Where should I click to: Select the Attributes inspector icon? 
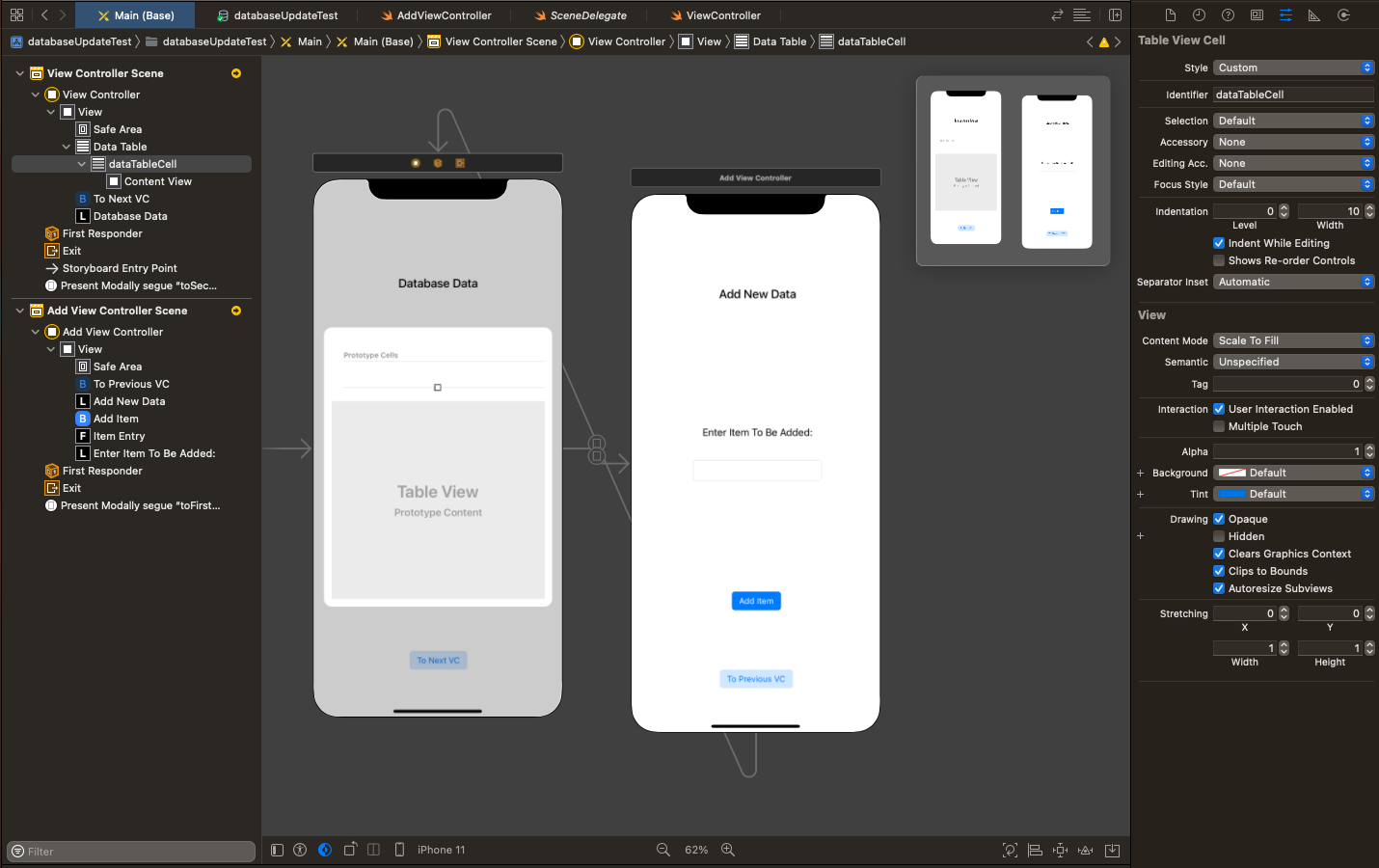pos(1285,15)
